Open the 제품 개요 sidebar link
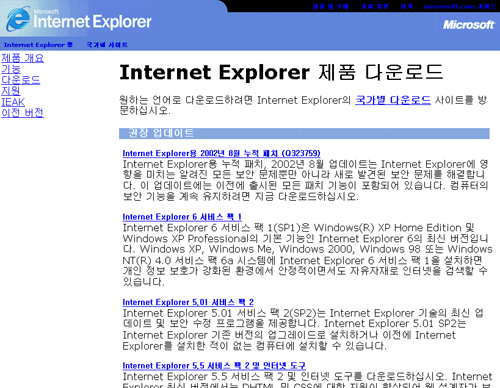Screen dimensions: 500x388 point(23,58)
